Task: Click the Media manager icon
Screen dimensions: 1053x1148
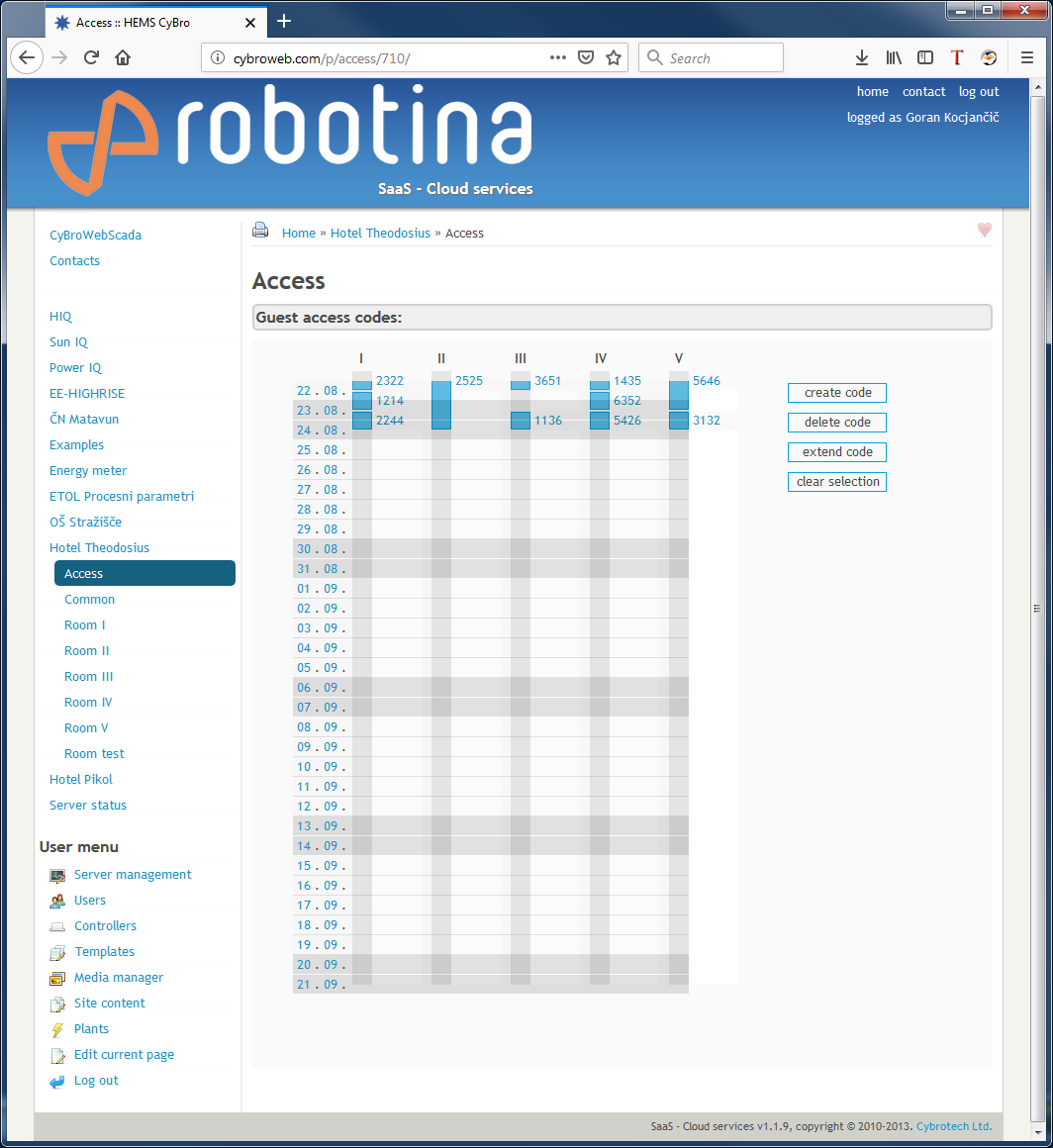Action: click(x=57, y=978)
